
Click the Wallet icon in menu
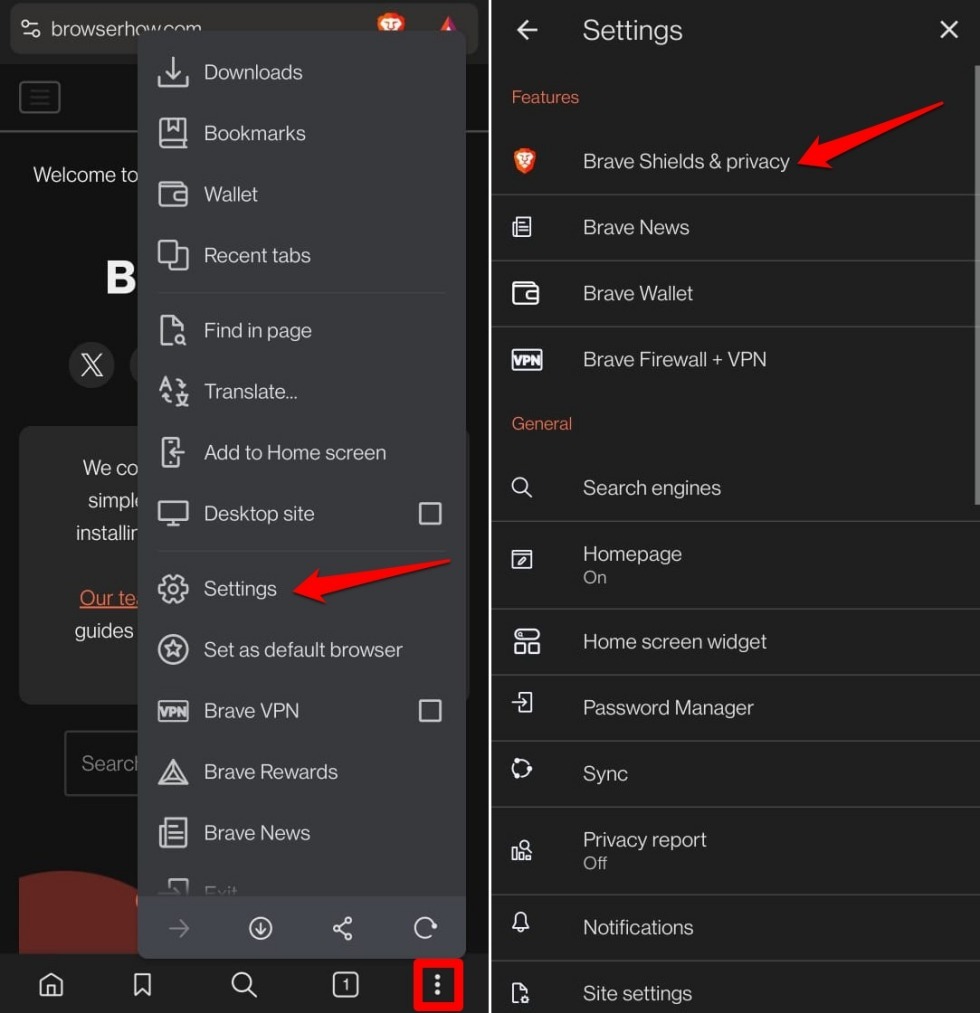pos(173,194)
